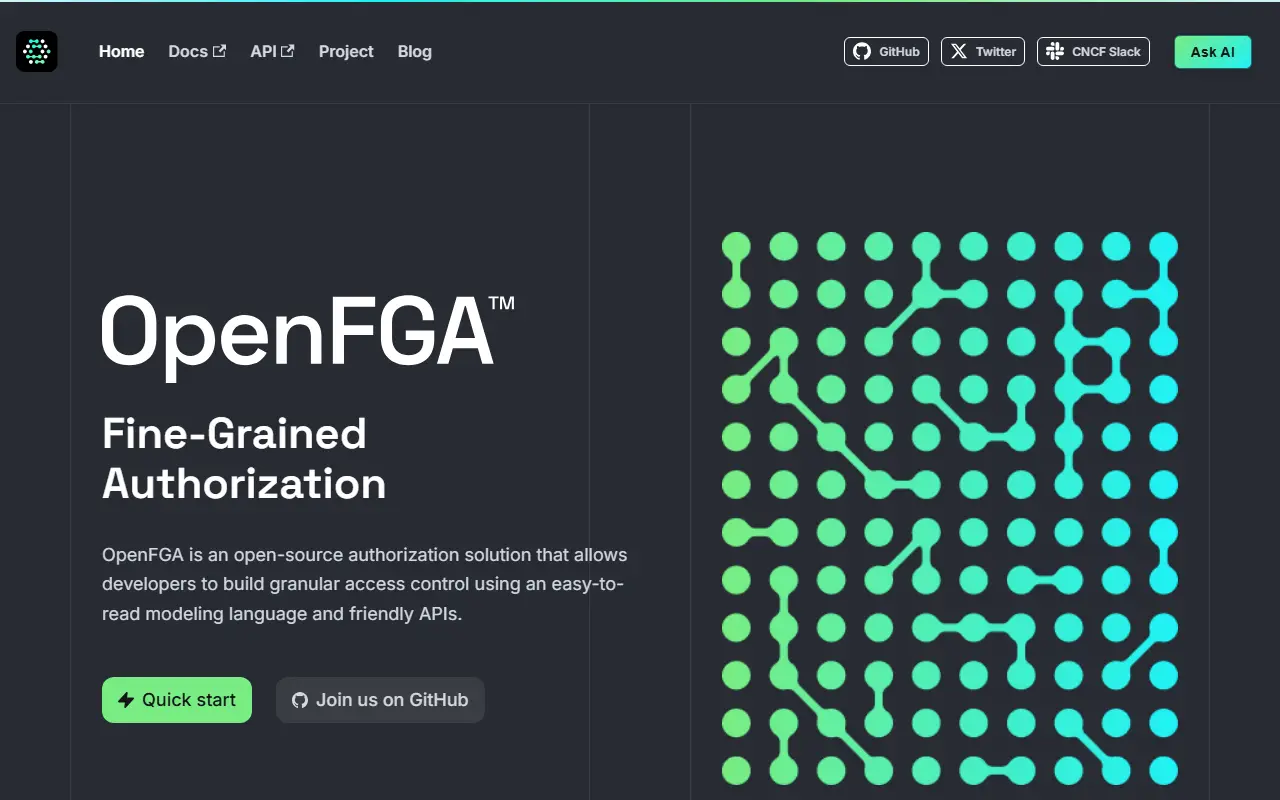Click the OpenFGA logo icon
Image resolution: width=1280 pixels, height=800 pixels.
(x=37, y=51)
